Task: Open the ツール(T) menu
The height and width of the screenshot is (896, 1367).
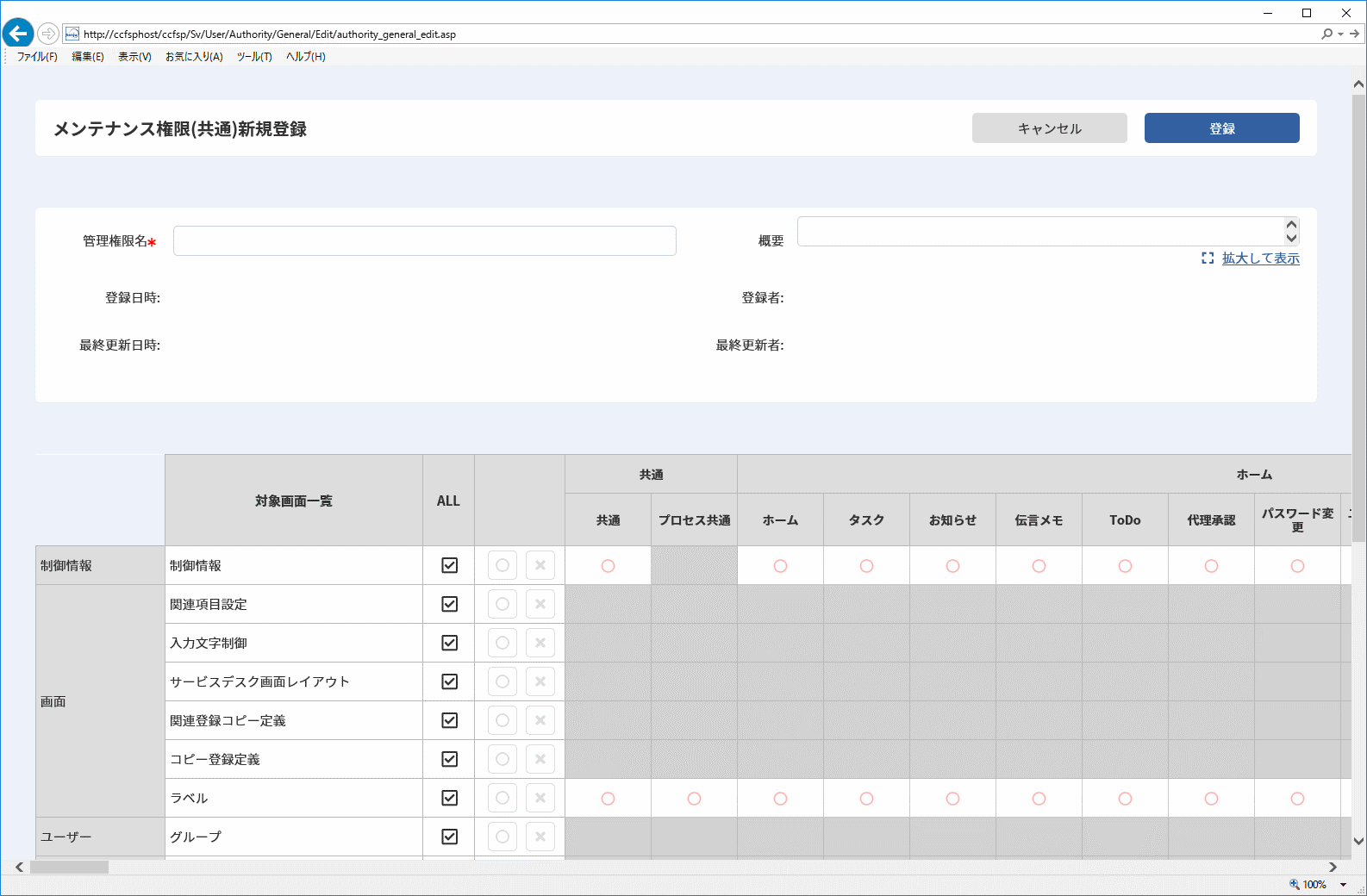Action: pyautogui.click(x=254, y=57)
